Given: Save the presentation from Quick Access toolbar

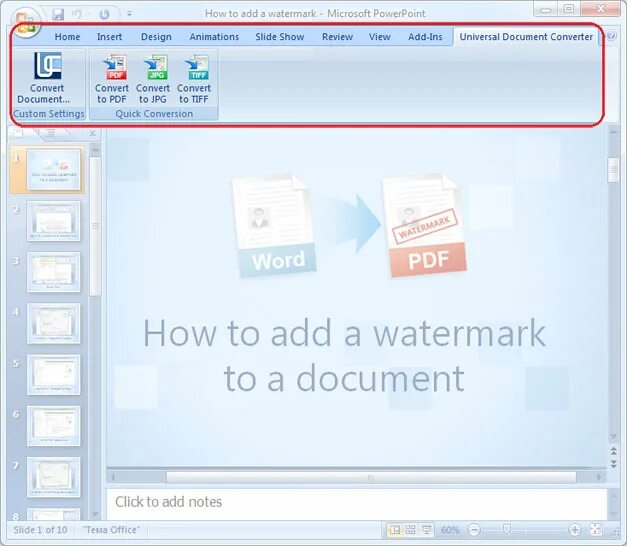Looking at the screenshot, I should [x=58, y=14].
